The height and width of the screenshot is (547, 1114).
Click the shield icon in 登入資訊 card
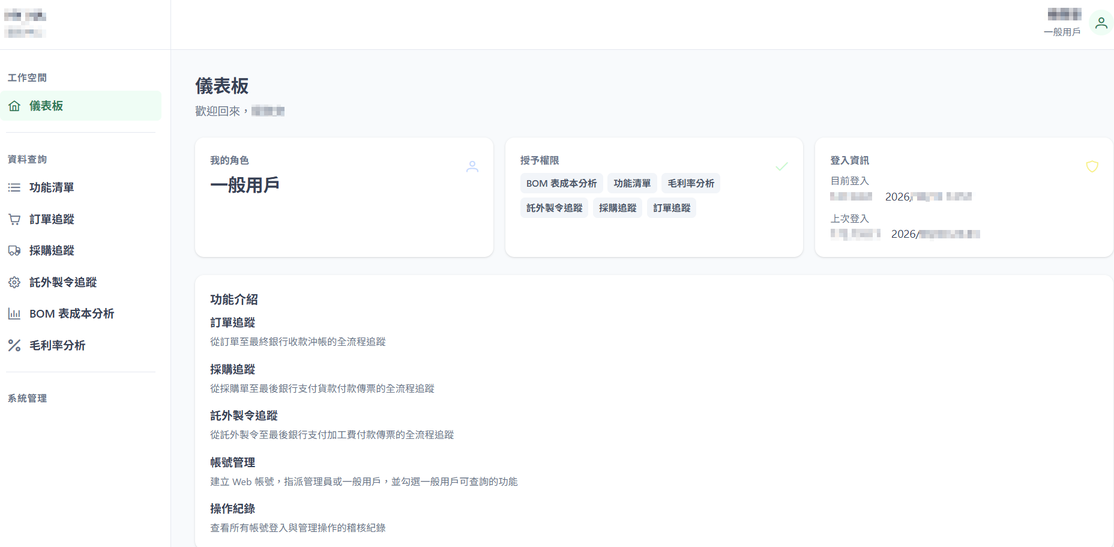[1092, 167]
